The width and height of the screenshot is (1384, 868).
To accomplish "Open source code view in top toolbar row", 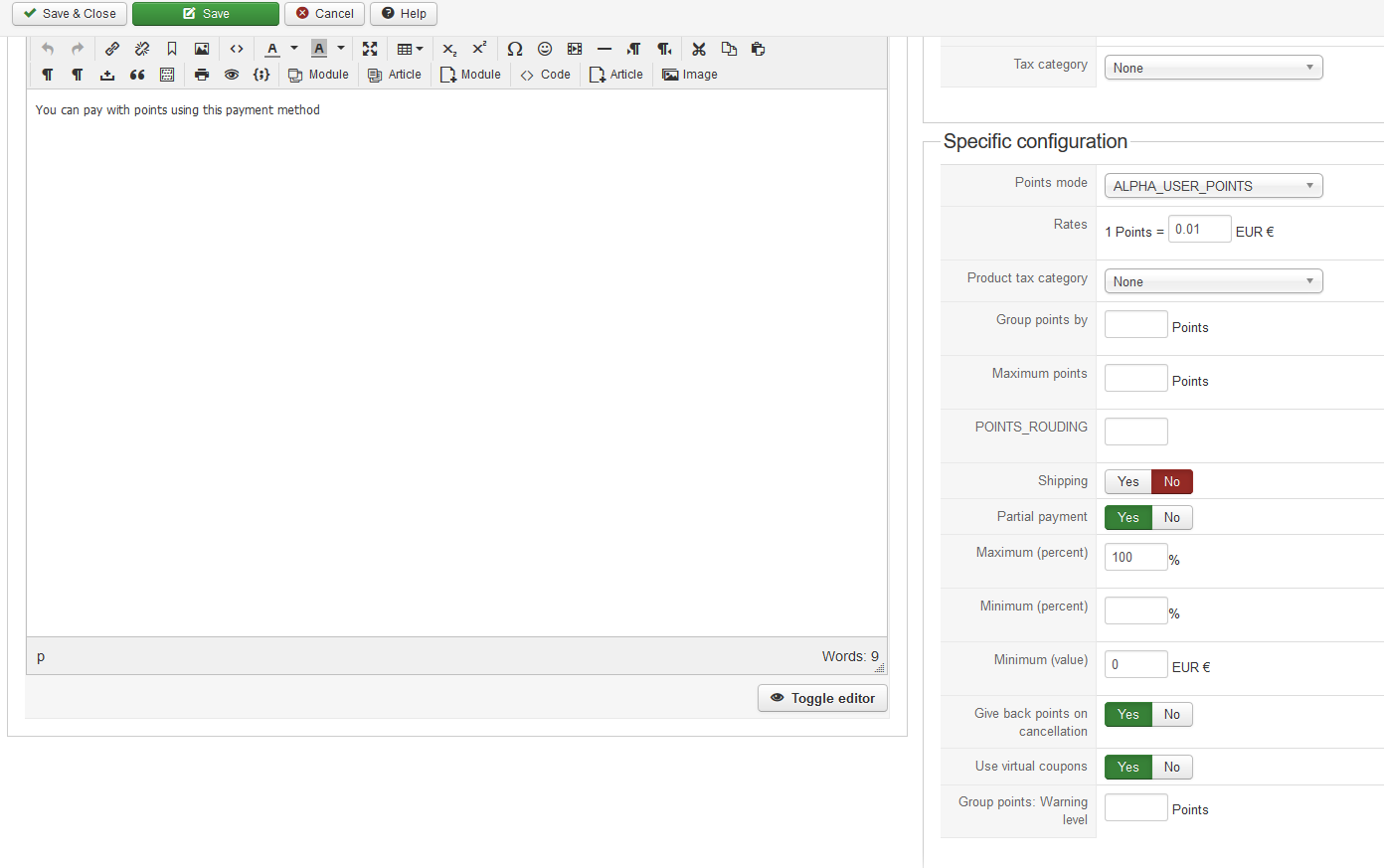I will 237,49.
